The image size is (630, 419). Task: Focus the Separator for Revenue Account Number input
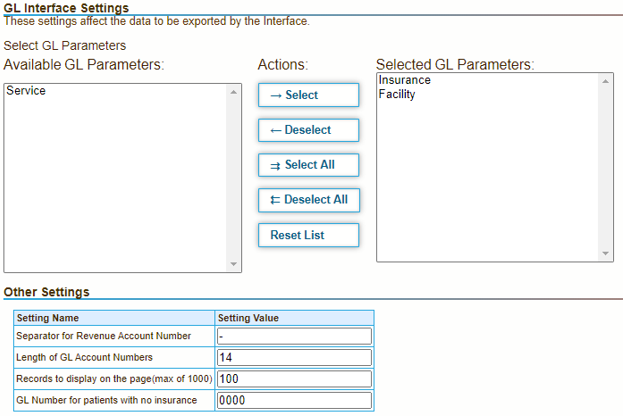click(x=294, y=337)
